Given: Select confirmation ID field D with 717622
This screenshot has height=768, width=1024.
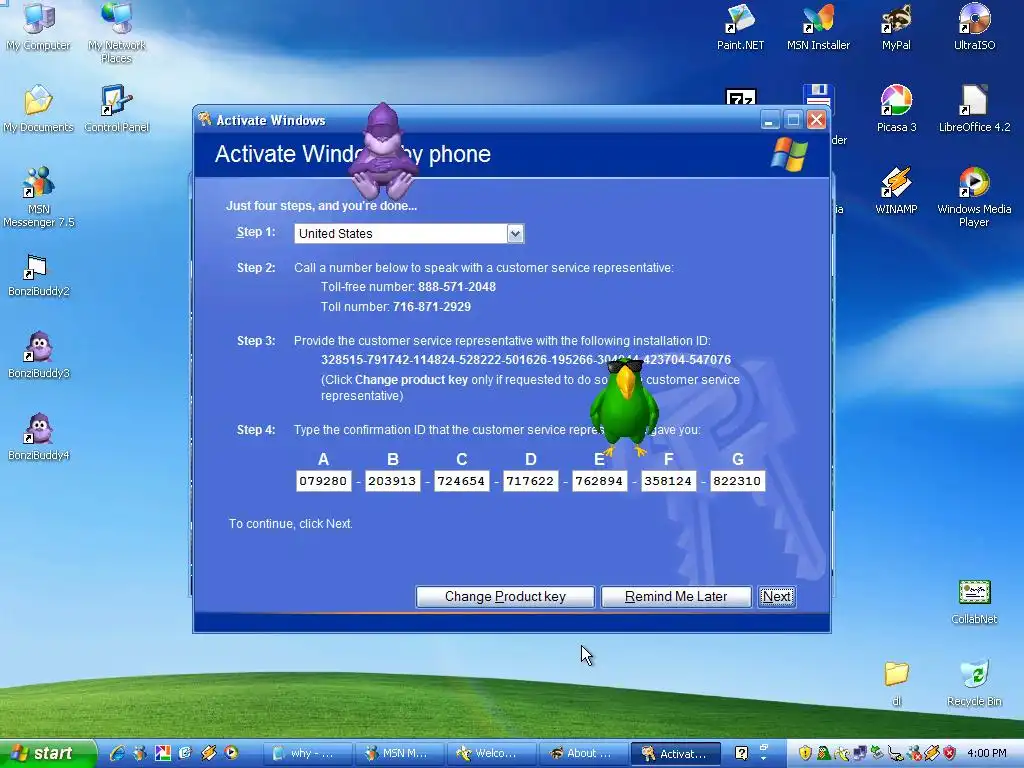Looking at the screenshot, I should [x=530, y=481].
